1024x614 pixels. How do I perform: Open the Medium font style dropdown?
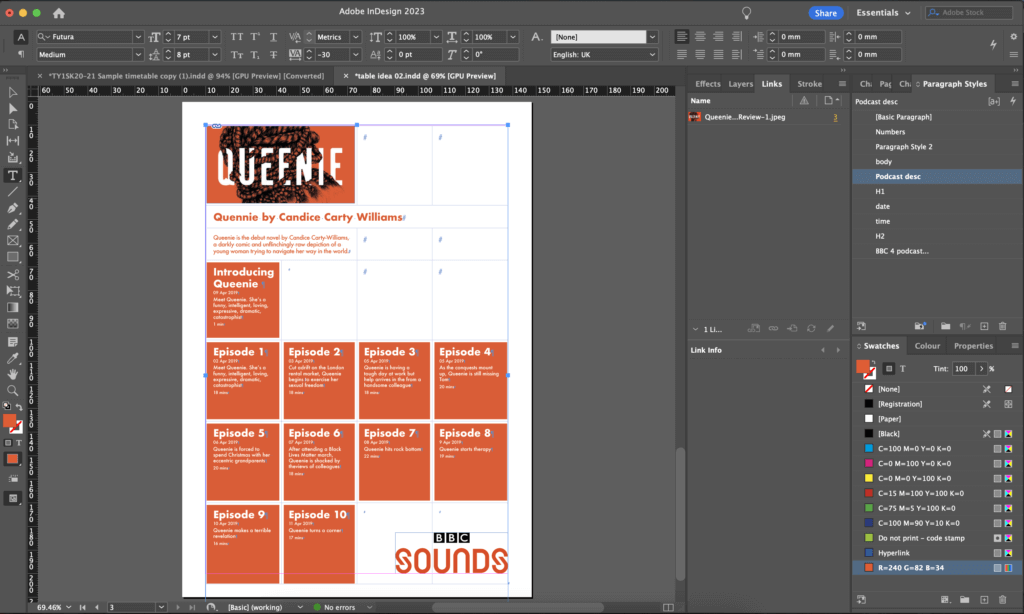pos(138,55)
